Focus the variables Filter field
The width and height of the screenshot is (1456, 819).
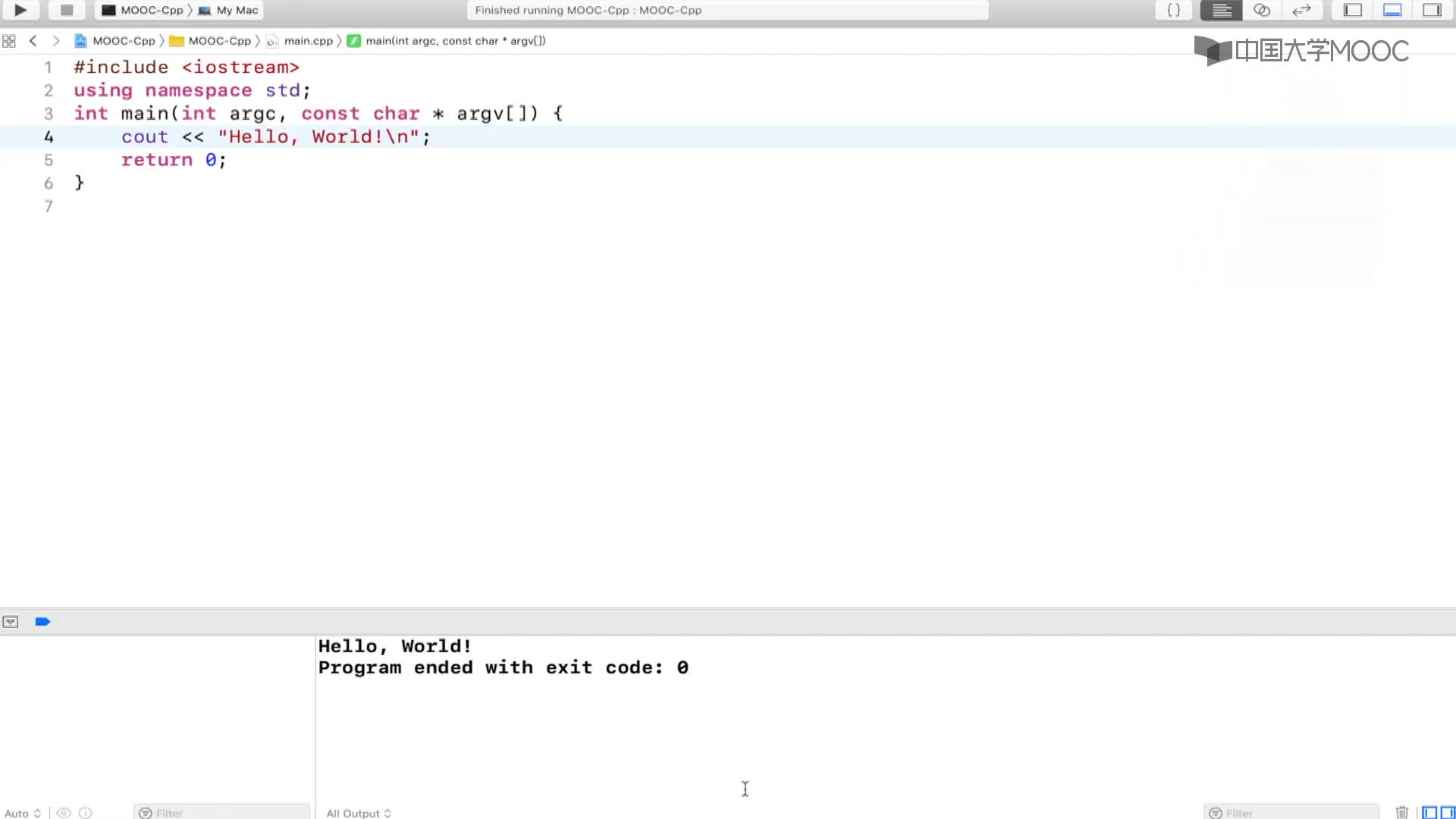click(x=221, y=813)
